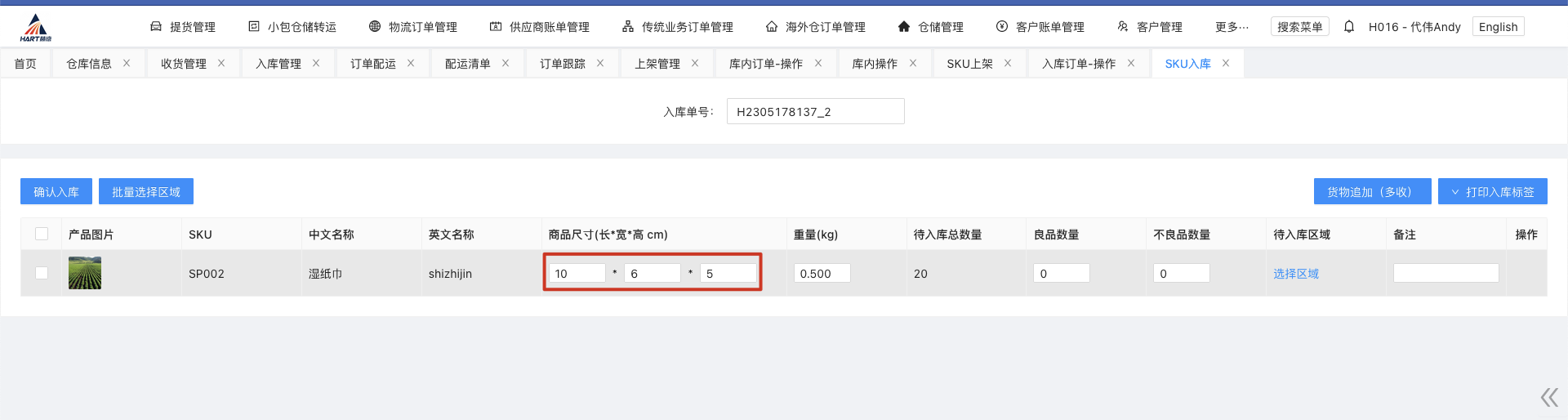The width and height of the screenshot is (1568, 420).
Task: Click the 良品数量 input field
Action: (x=1061, y=274)
